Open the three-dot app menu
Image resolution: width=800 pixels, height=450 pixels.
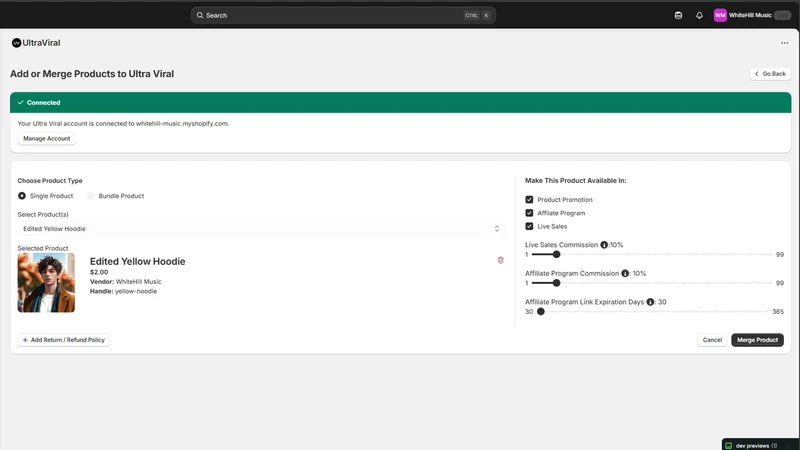[x=784, y=43]
